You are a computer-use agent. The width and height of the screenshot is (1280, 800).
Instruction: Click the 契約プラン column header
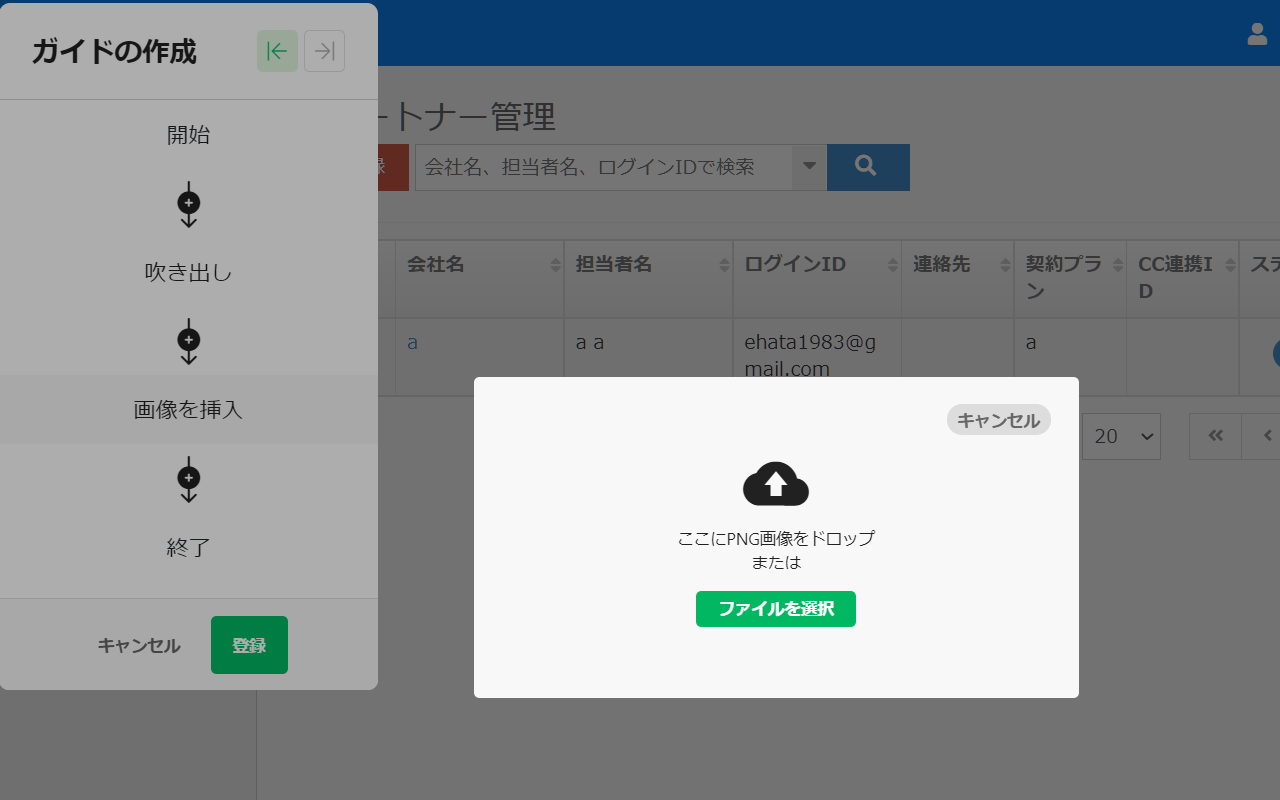1070,278
